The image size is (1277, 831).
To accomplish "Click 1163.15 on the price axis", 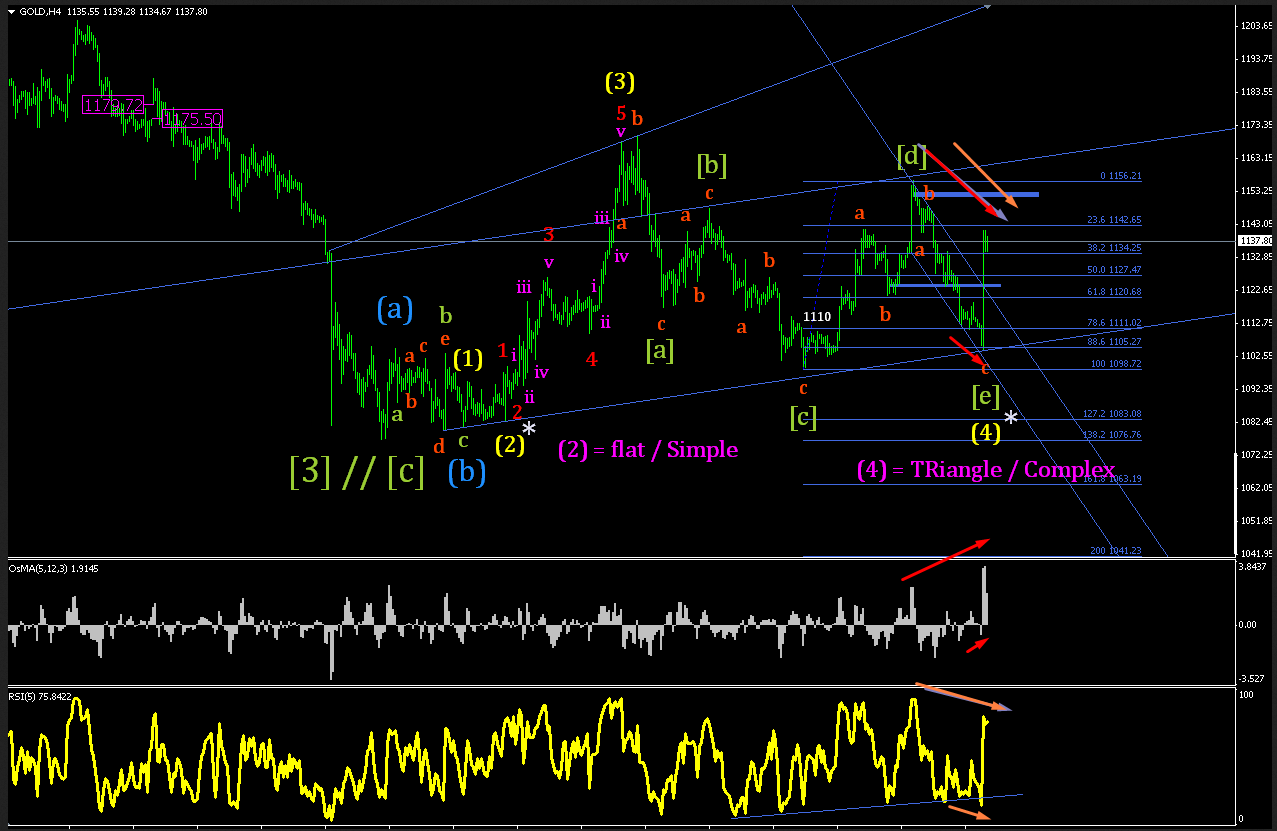I will click(x=1256, y=158).
